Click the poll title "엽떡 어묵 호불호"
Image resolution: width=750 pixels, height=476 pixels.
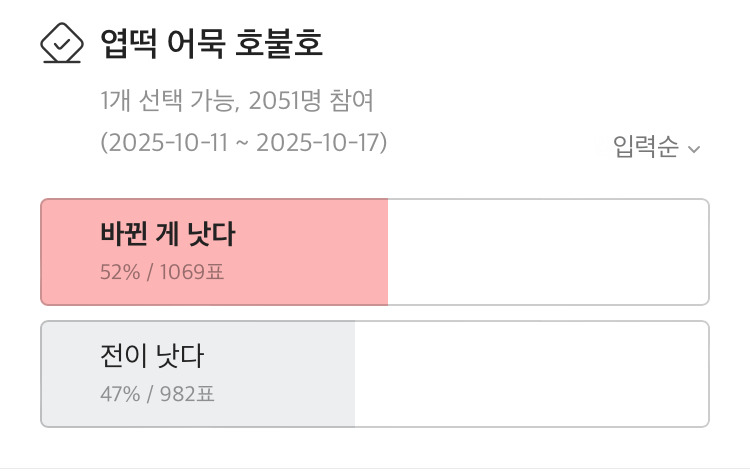[211, 44]
